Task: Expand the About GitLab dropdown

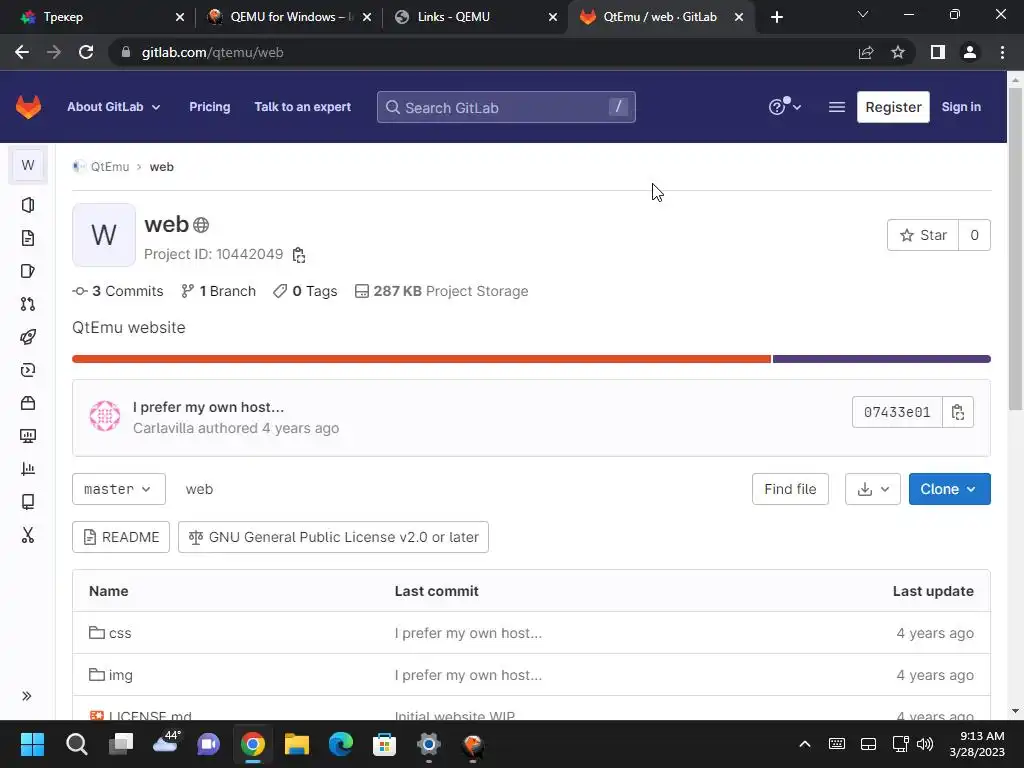Action: pyautogui.click(x=114, y=106)
